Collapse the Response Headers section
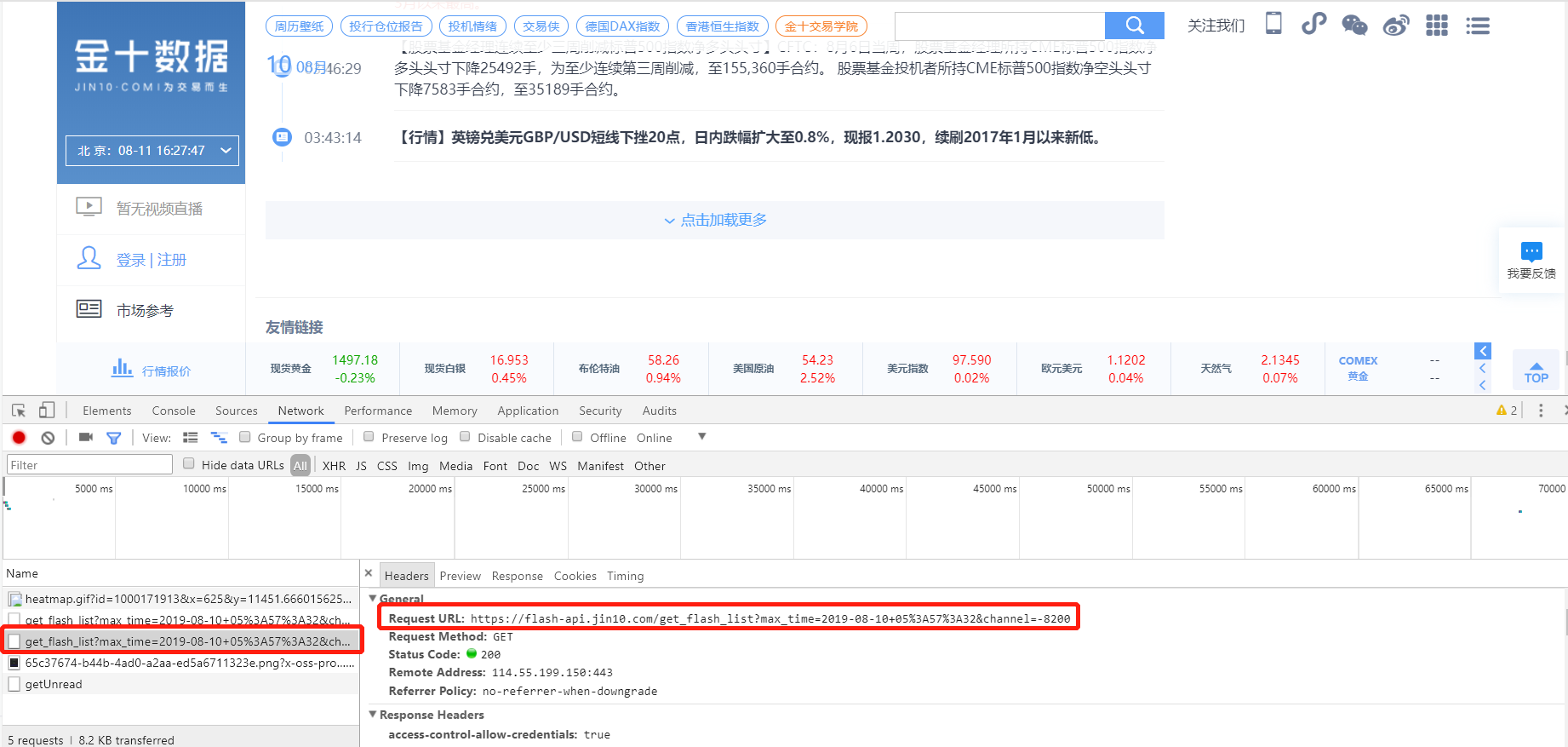The width and height of the screenshot is (1568, 747). pos(373,714)
